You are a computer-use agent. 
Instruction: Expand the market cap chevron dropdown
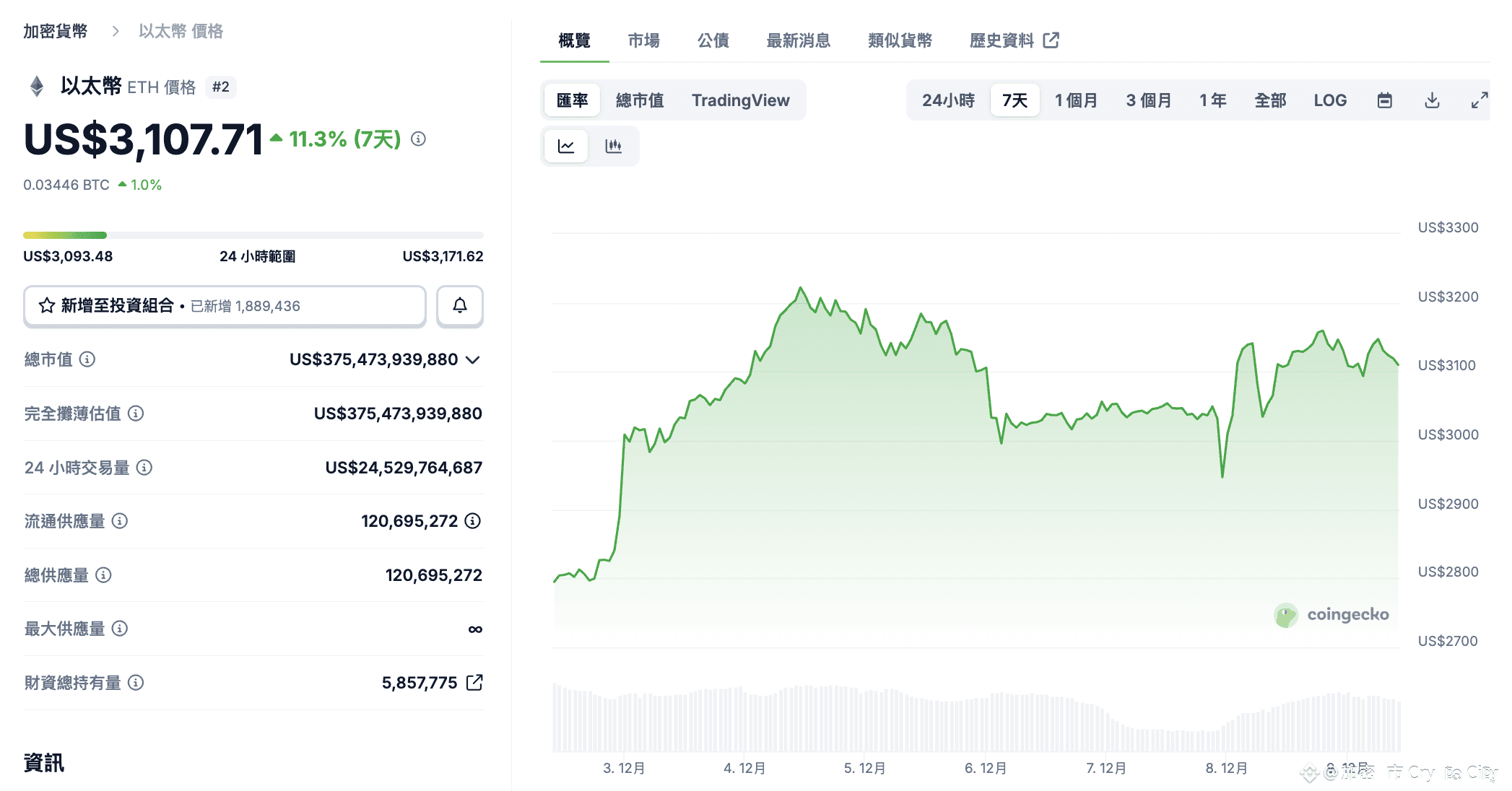473,359
